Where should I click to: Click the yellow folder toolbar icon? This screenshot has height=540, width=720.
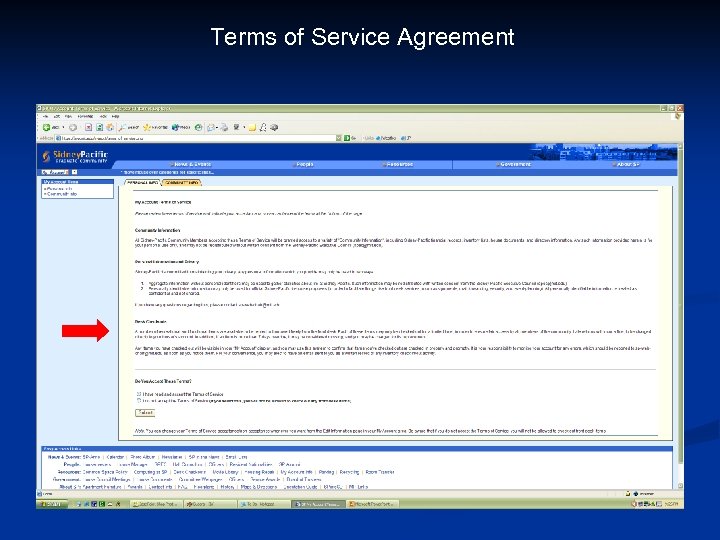coord(252,127)
